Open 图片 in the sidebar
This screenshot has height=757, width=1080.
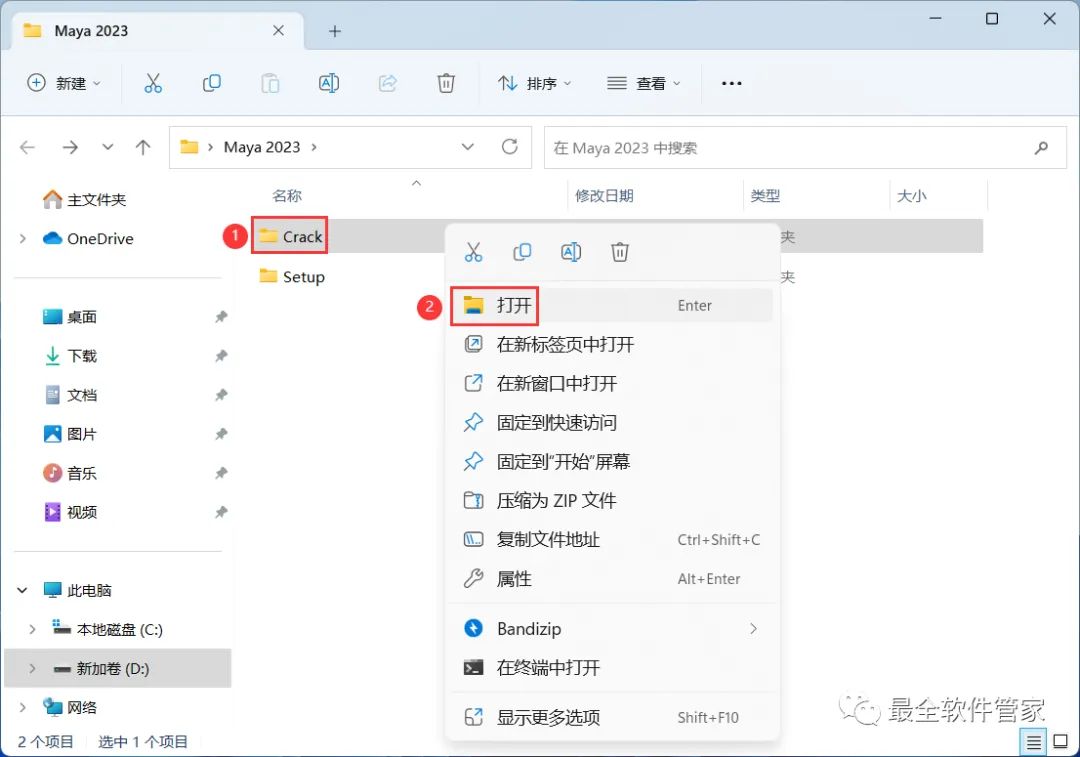[x=70, y=434]
